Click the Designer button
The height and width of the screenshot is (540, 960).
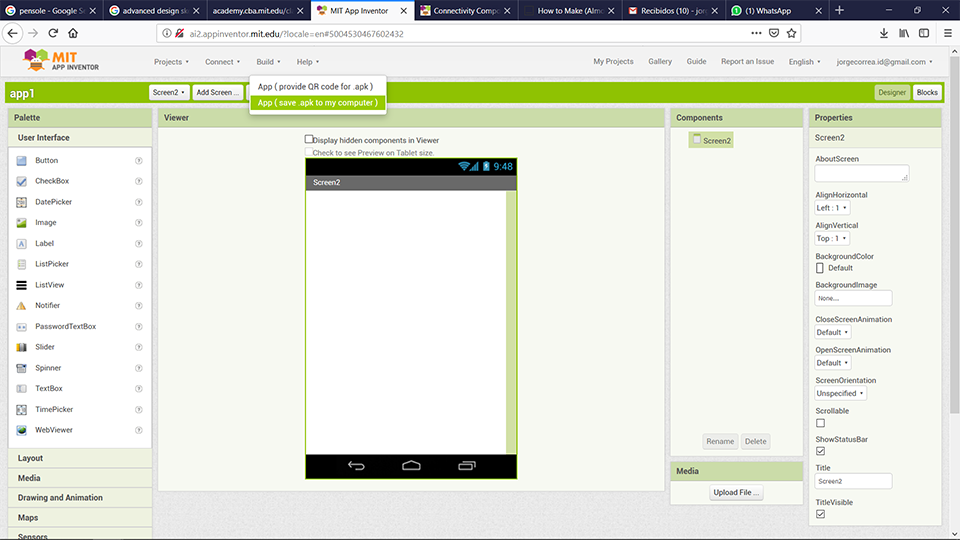[892, 92]
